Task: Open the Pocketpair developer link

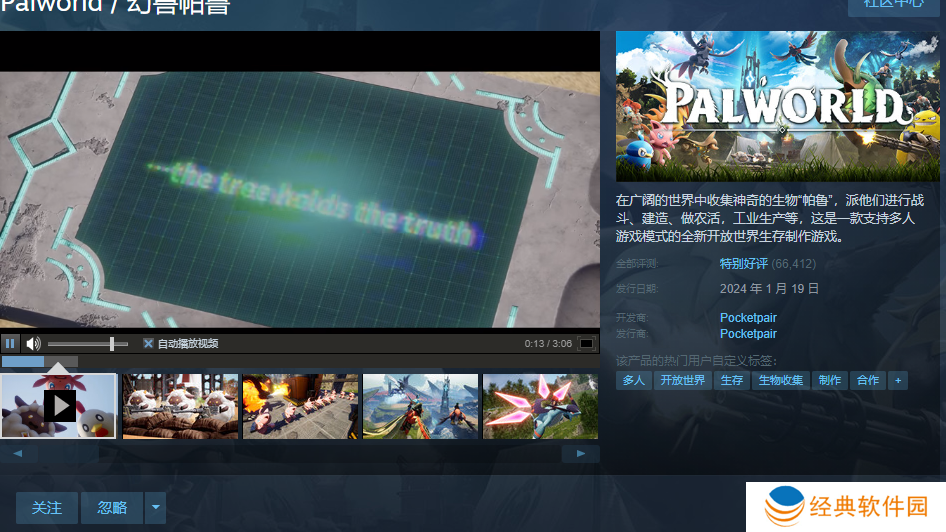Action: point(748,318)
